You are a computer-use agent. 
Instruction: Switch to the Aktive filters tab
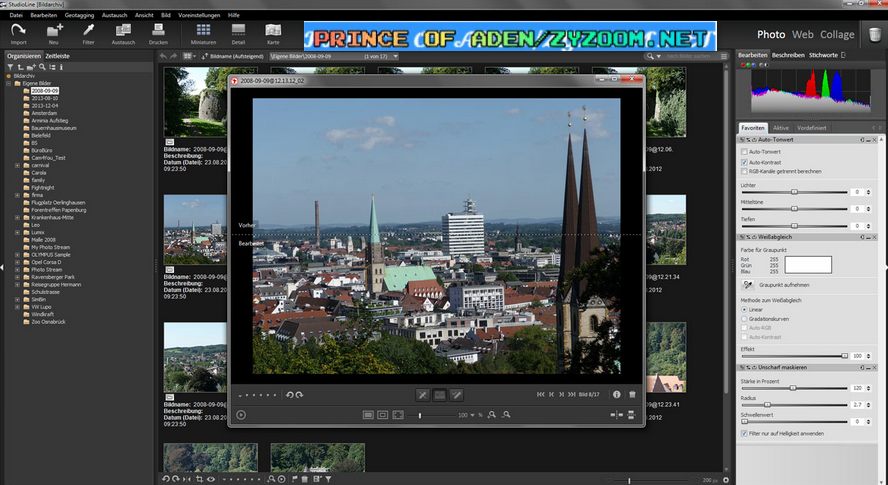(x=780, y=128)
